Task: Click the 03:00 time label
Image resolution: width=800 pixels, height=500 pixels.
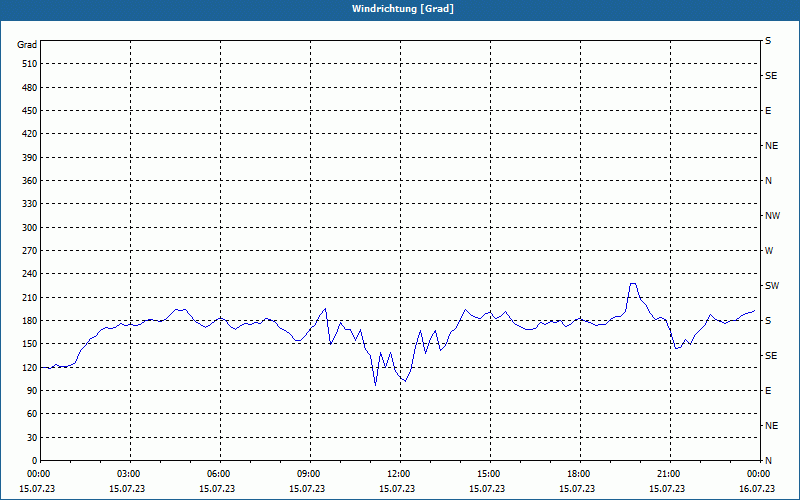Action: click(131, 474)
